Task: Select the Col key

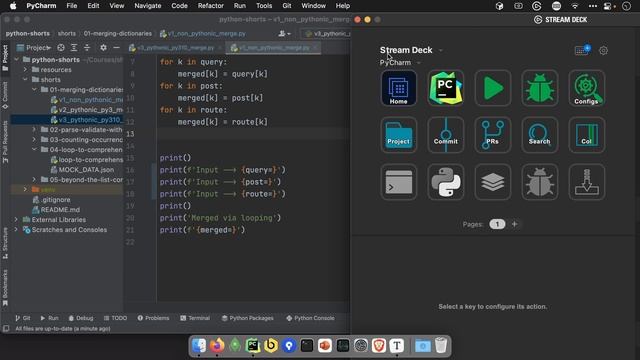Action: click(x=587, y=135)
